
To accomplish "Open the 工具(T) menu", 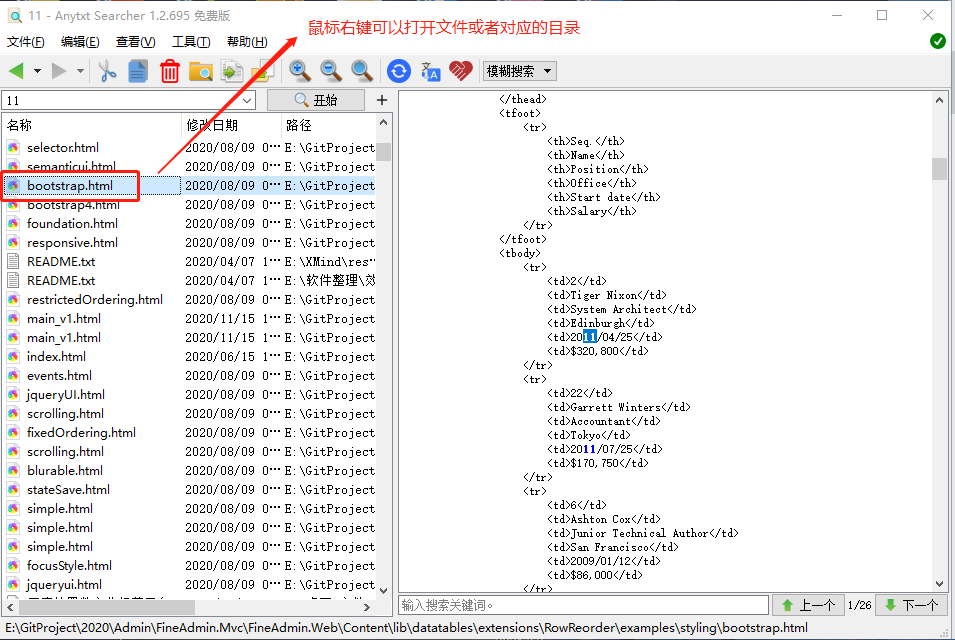I will click(x=191, y=41).
